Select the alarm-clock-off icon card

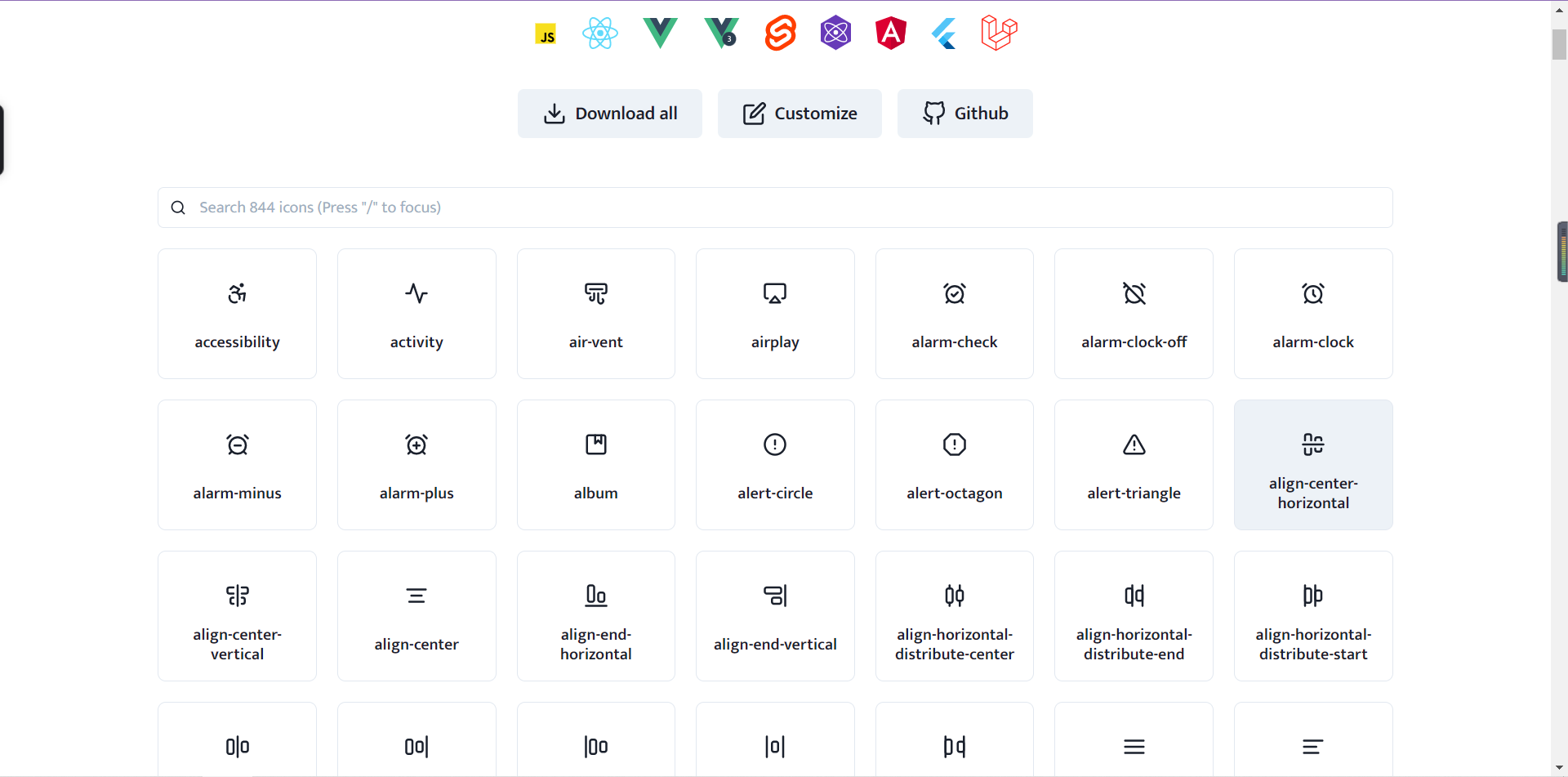click(1134, 314)
